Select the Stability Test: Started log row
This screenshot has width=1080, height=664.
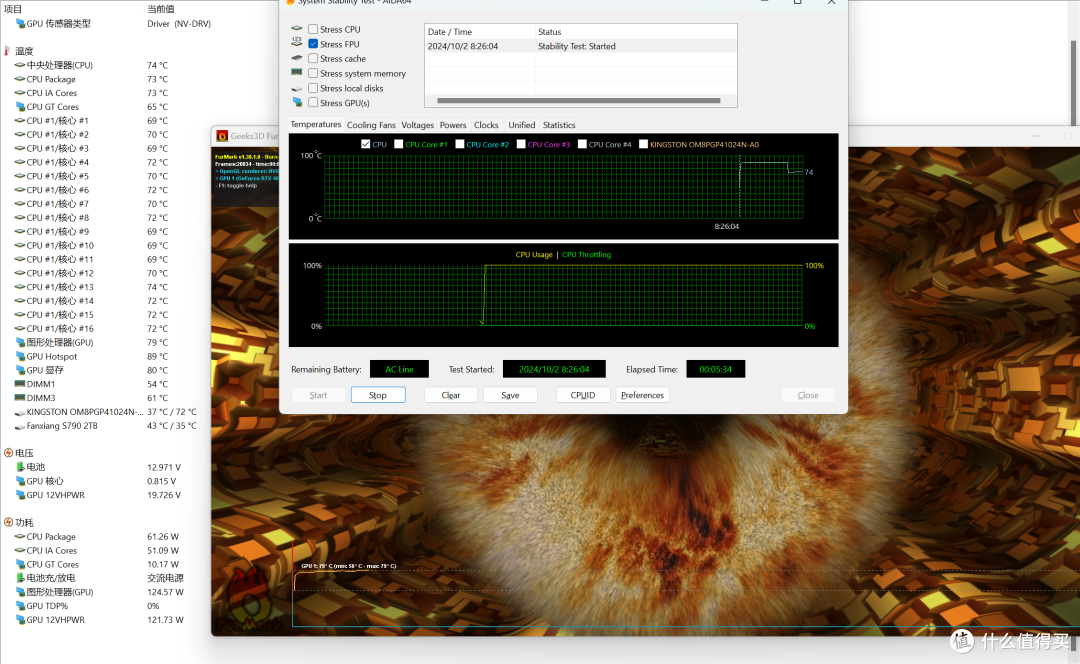(580, 46)
